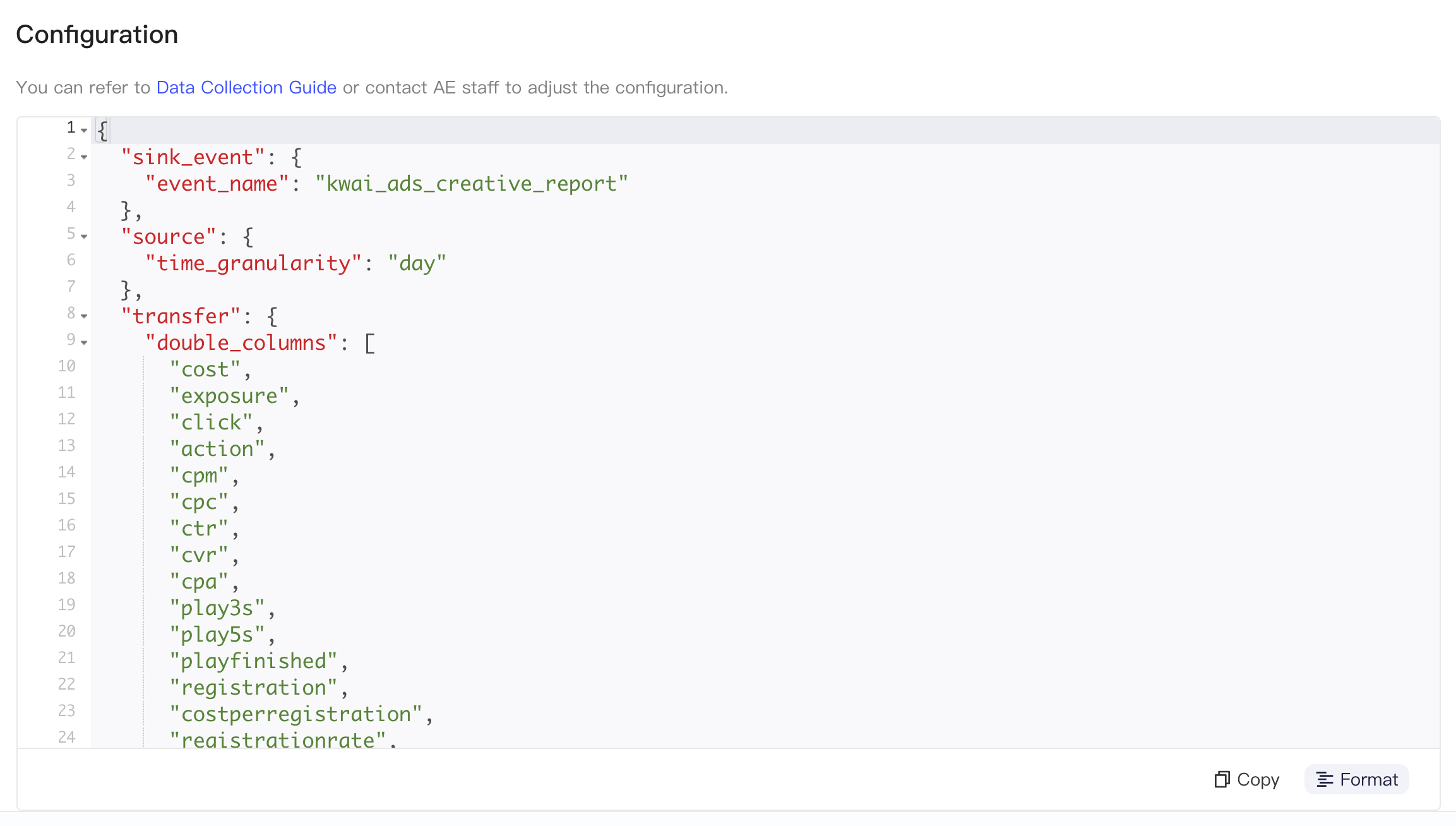The width and height of the screenshot is (1456, 826).
Task: Click the "registration" entry on line 22
Action: point(254,688)
